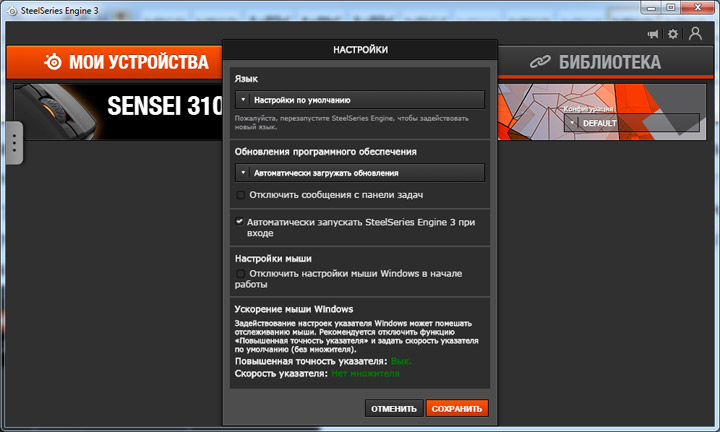Click the Конфигурация label on banner

[x=588, y=109]
